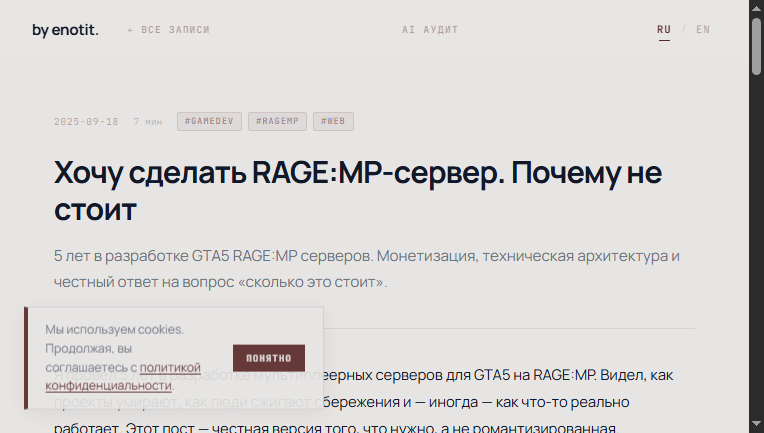Switch language to RU
Image resolution: width=764 pixels, height=433 pixels.
click(664, 30)
